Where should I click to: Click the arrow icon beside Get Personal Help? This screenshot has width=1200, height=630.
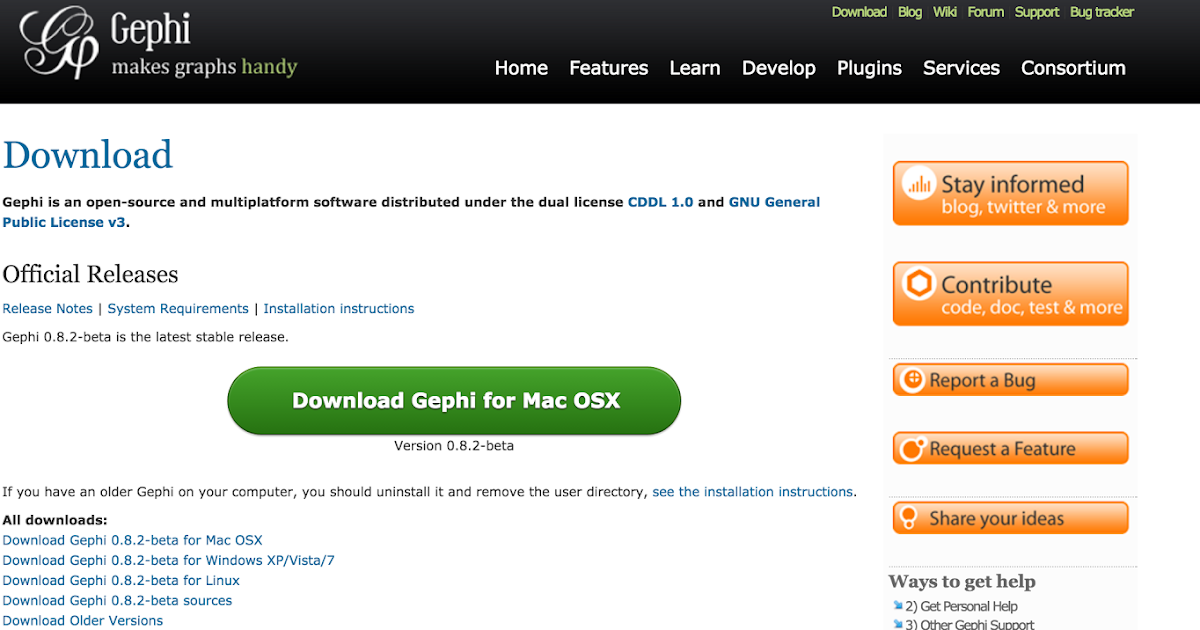click(897, 606)
